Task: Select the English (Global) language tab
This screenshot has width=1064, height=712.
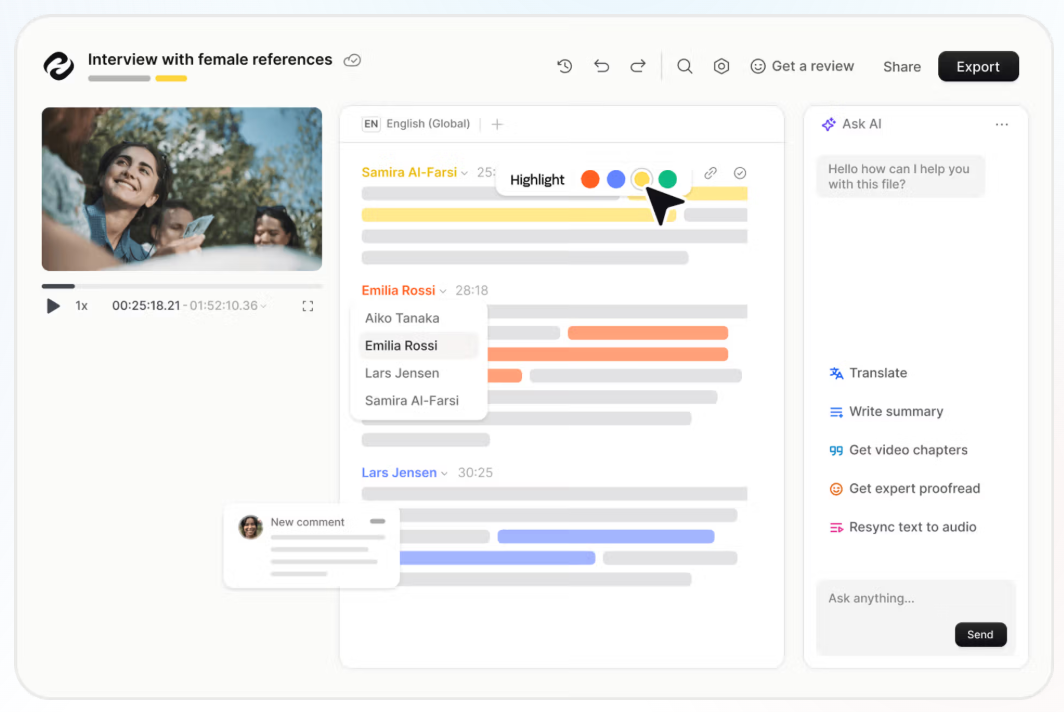Action: click(417, 124)
